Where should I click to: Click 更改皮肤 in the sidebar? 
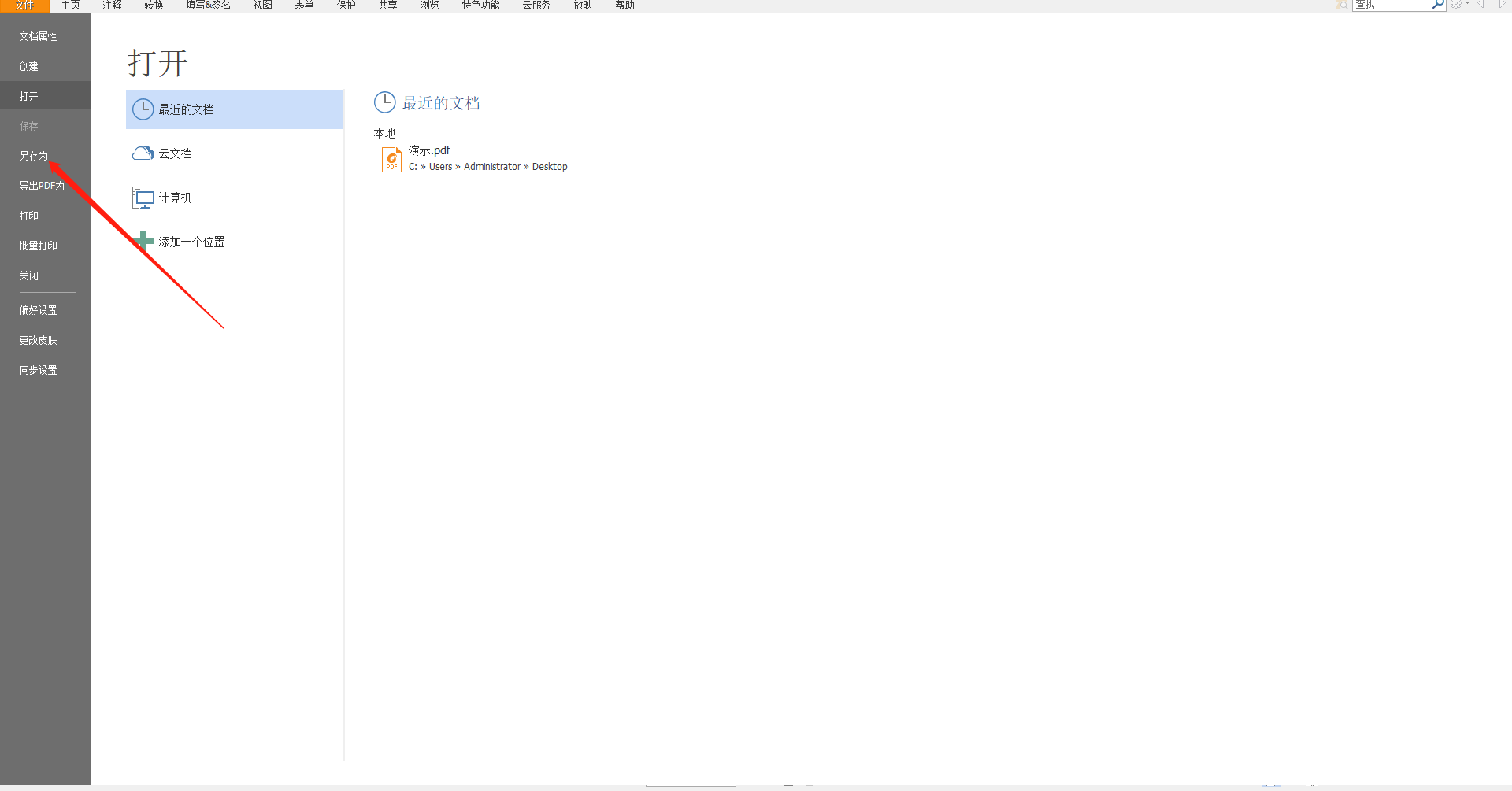click(39, 340)
